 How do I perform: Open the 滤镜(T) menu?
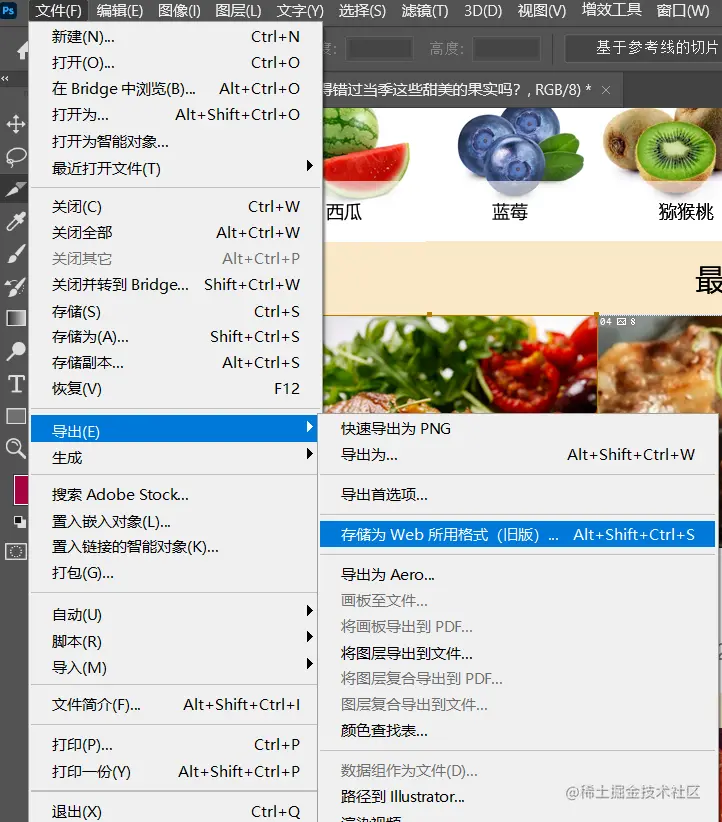tap(425, 10)
